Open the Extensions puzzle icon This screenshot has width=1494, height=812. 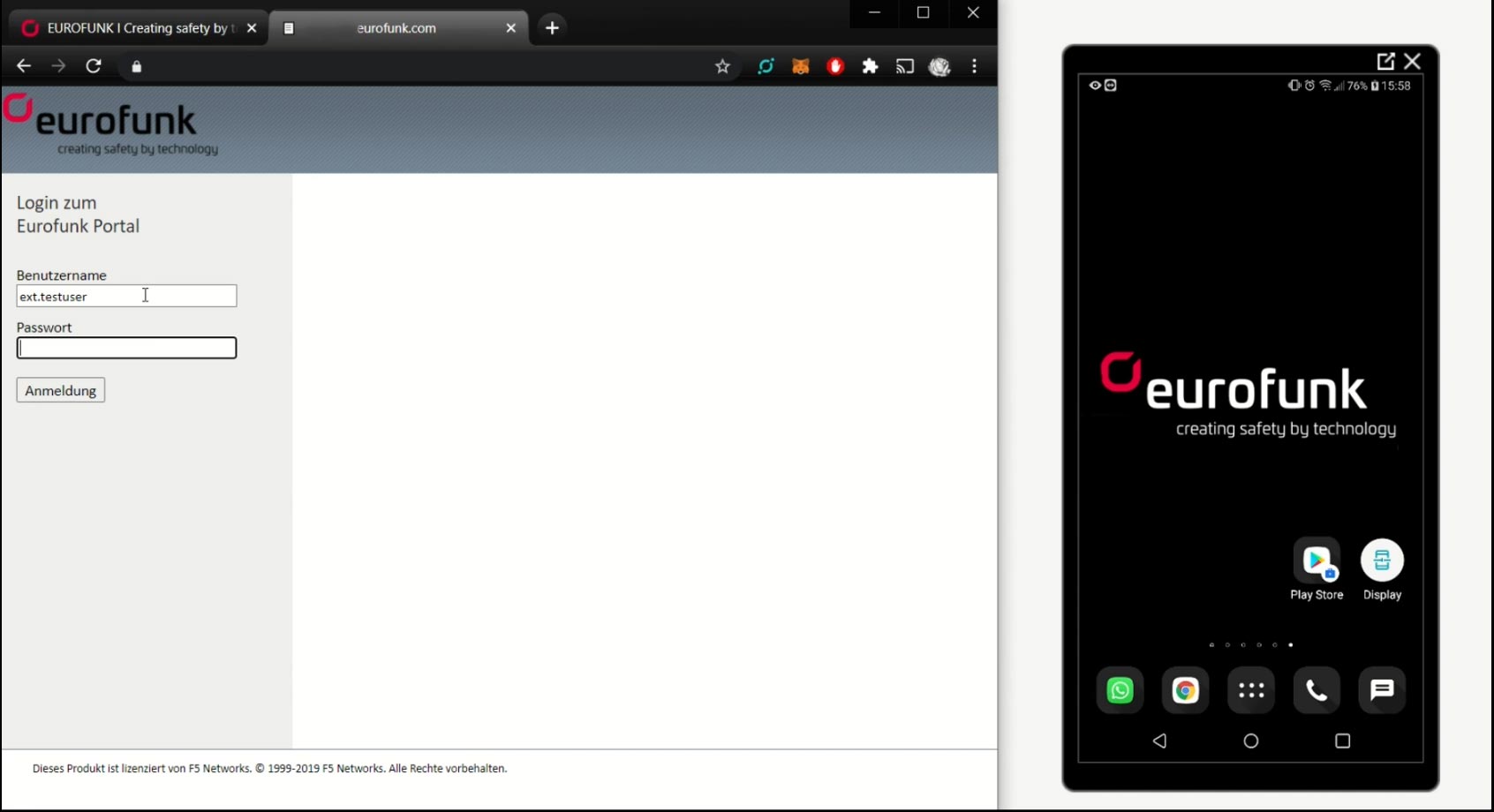871,66
